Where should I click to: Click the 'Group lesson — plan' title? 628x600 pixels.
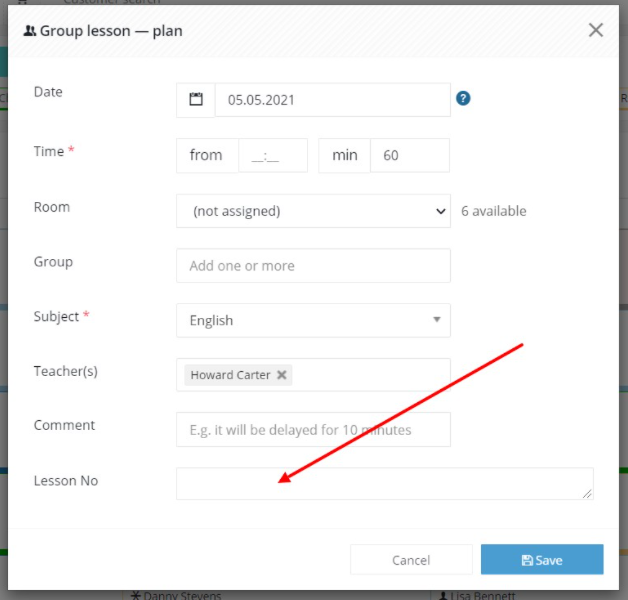[x=111, y=31]
